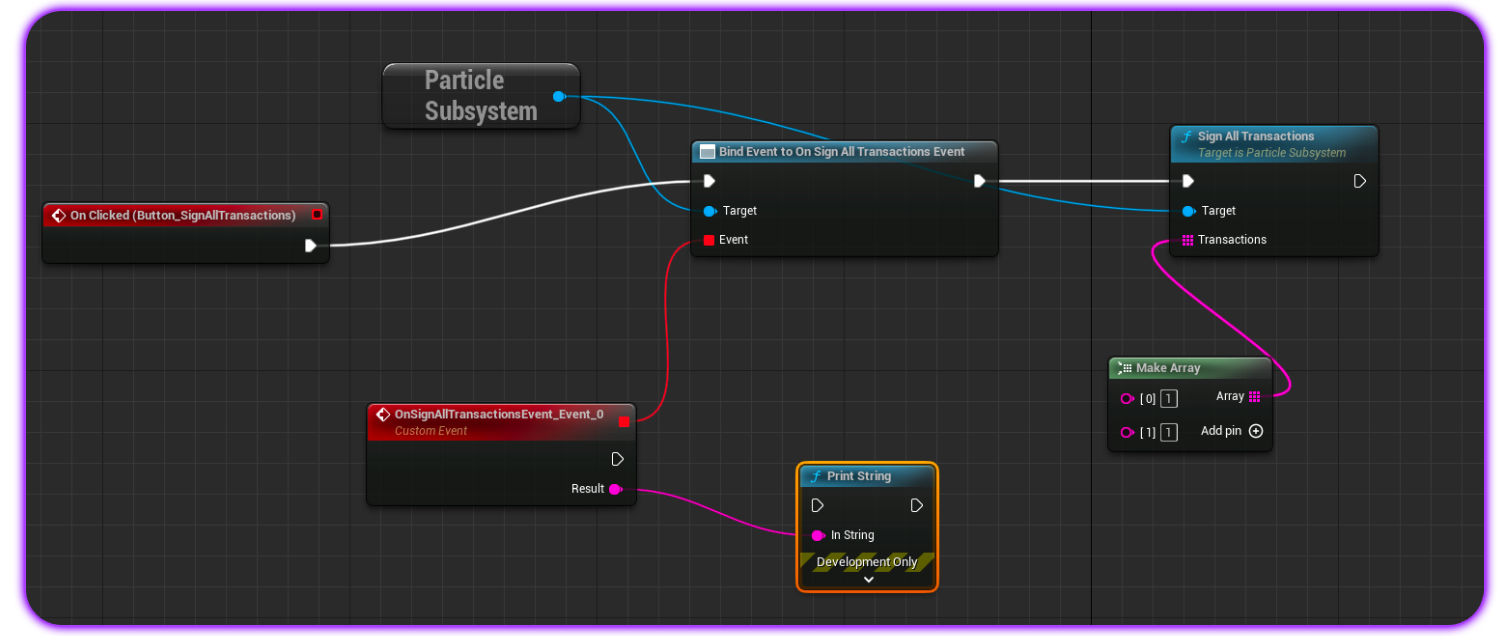Click the exec output arrow on On Clicked node
The image size is (1510, 636).
tap(311, 245)
